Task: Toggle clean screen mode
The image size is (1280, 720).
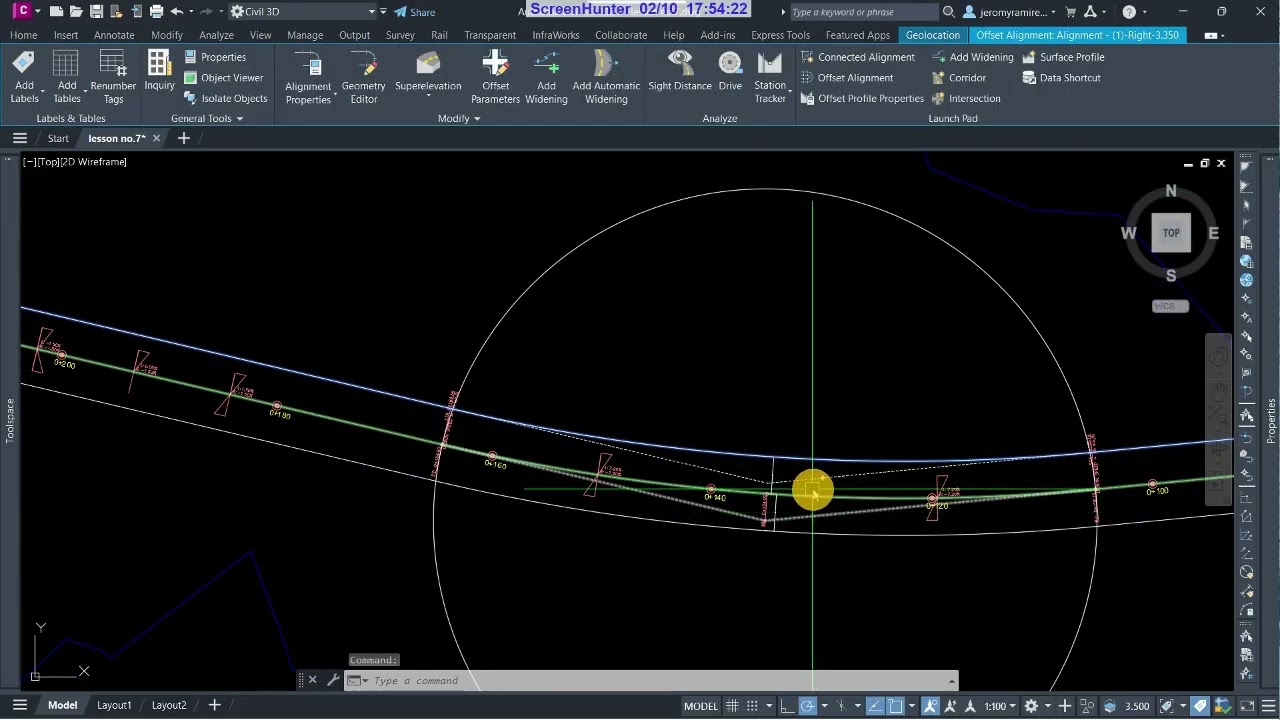Action: (1245, 706)
